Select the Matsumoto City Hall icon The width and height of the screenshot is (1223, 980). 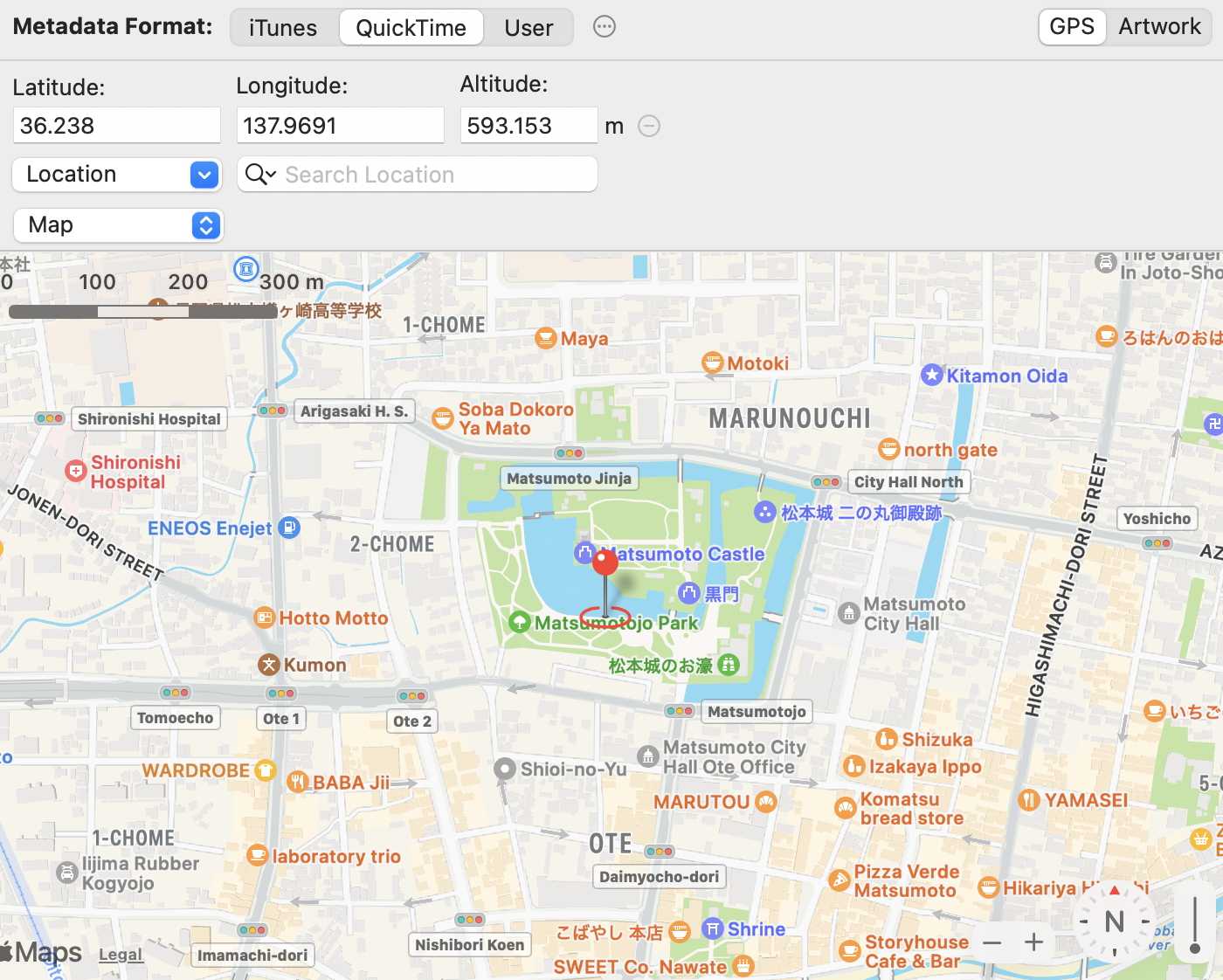click(x=849, y=613)
